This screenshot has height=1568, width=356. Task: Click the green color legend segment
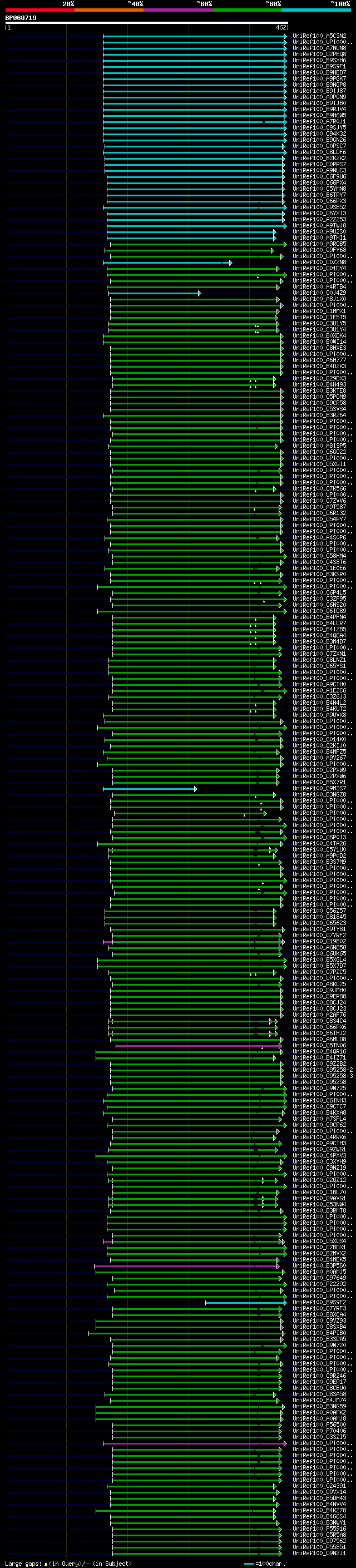pos(246,10)
